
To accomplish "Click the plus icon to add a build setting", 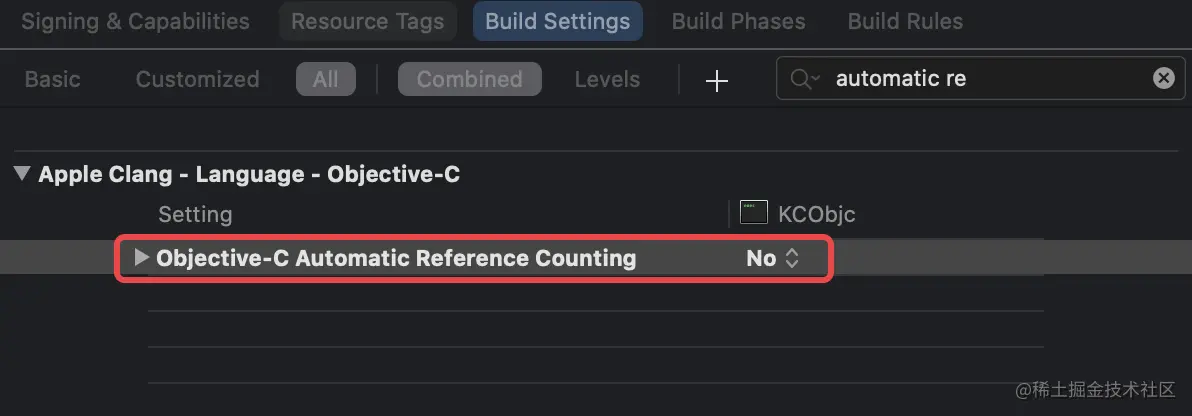I will coord(716,80).
